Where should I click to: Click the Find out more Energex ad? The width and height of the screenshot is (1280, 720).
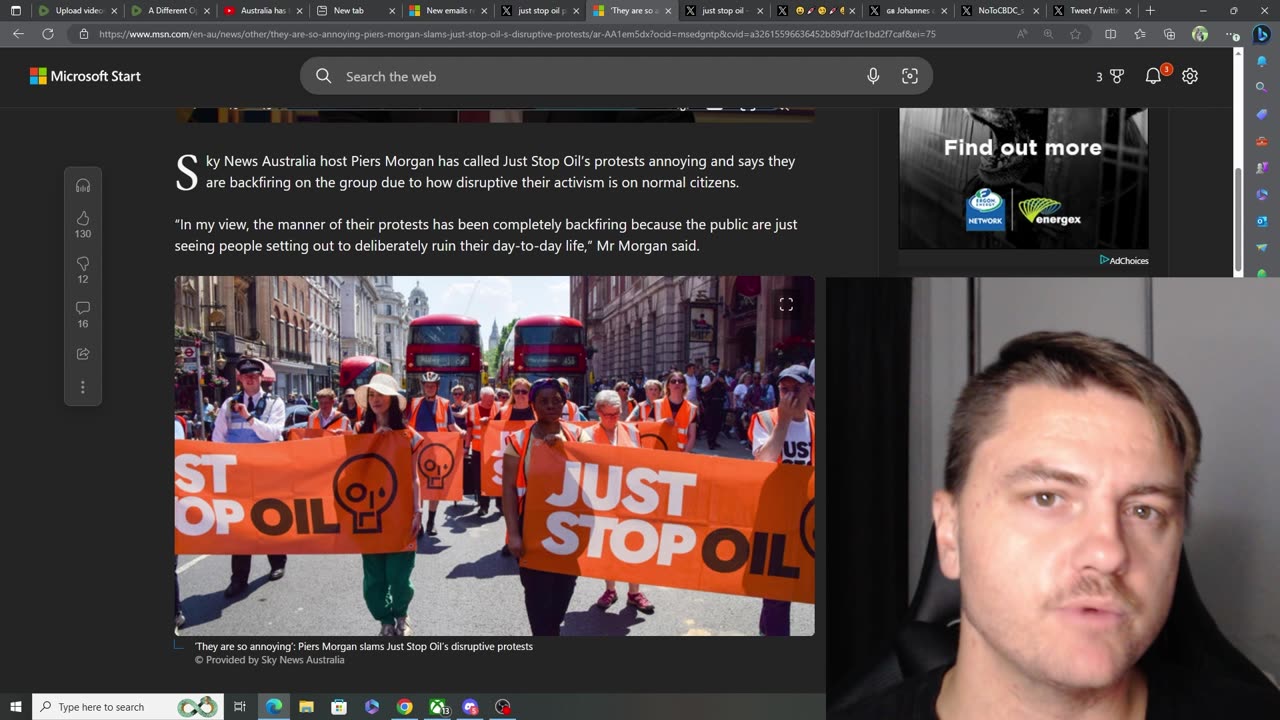(1023, 178)
